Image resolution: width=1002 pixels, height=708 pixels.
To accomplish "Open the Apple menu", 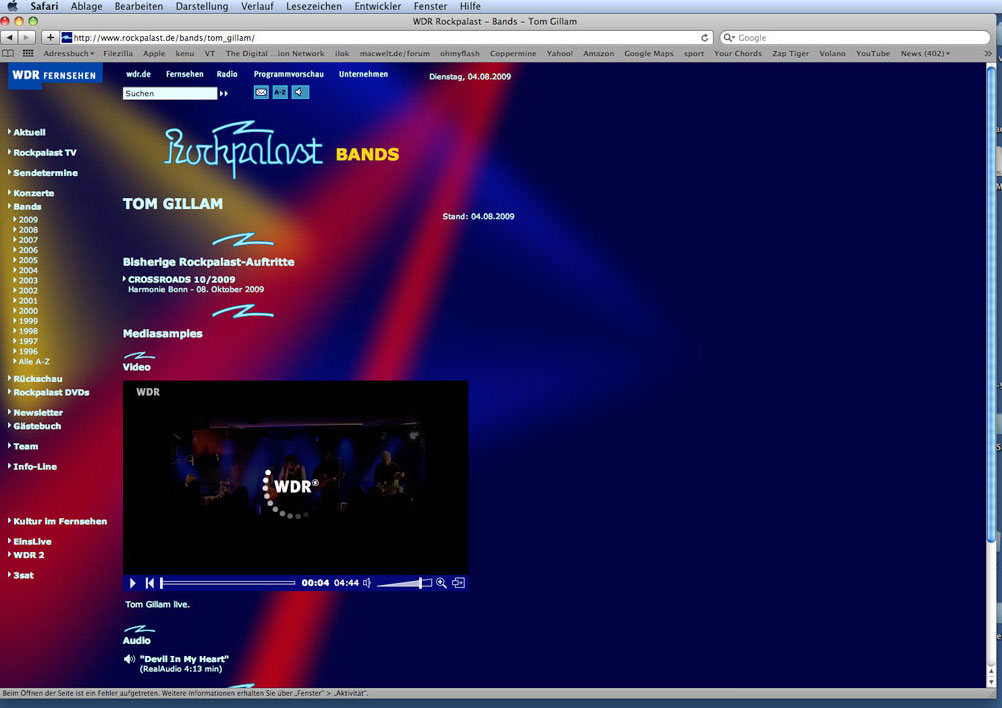I will pyautogui.click(x=12, y=6).
